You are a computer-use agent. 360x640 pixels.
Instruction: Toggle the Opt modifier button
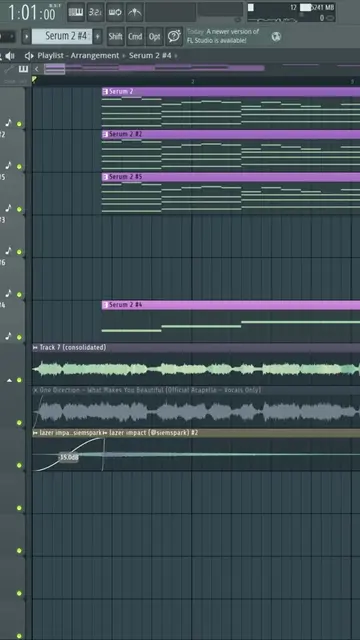click(155, 36)
